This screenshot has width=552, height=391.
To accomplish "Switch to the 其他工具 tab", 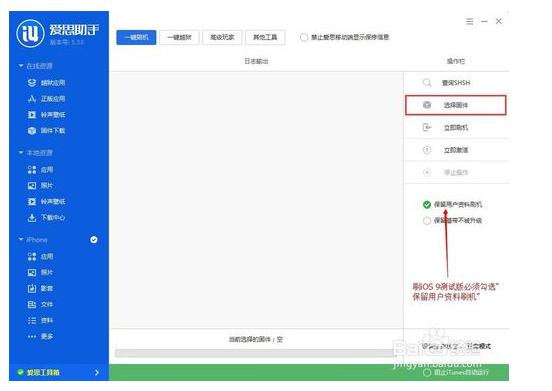I will pos(265,37).
